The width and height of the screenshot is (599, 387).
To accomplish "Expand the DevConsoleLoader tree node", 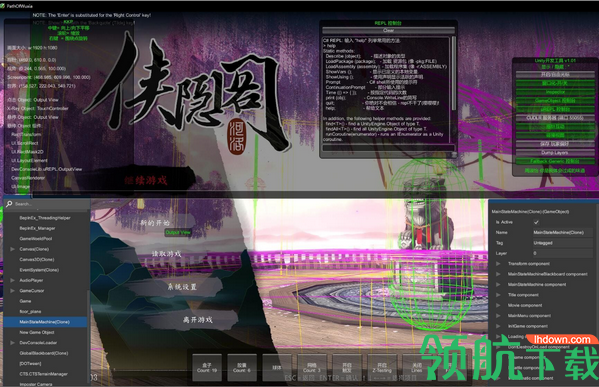I will [13, 343].
